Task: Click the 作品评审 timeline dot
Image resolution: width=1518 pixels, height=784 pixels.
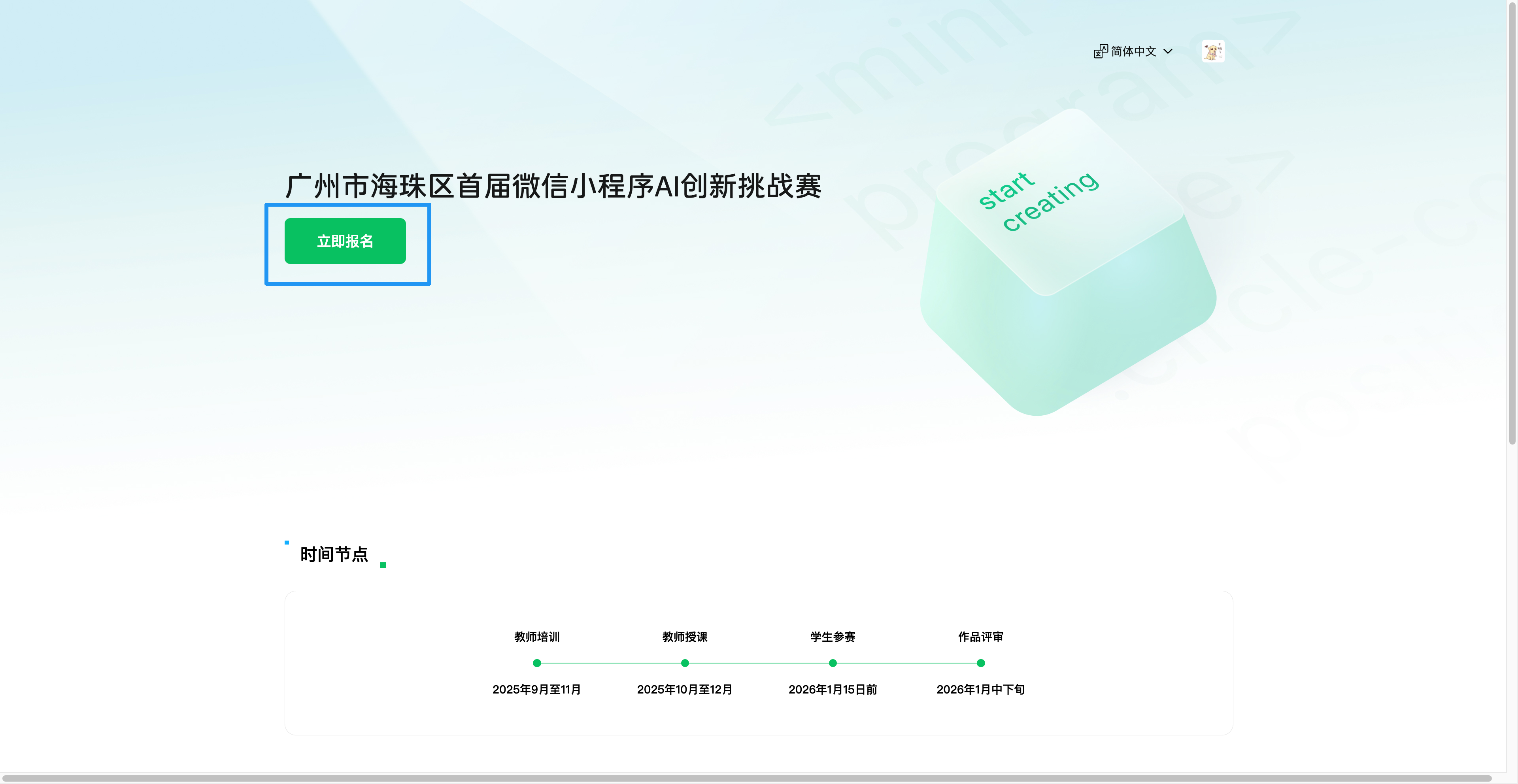Action: pos(980,663)
